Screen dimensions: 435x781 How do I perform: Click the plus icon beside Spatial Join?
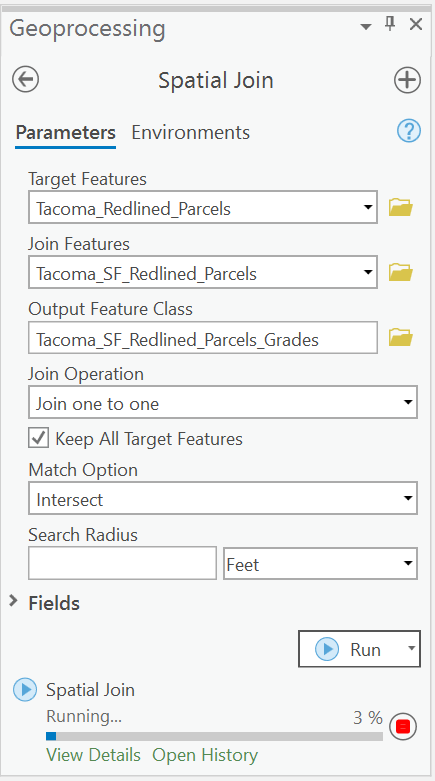pyautogui.click(x=407, y=80)
